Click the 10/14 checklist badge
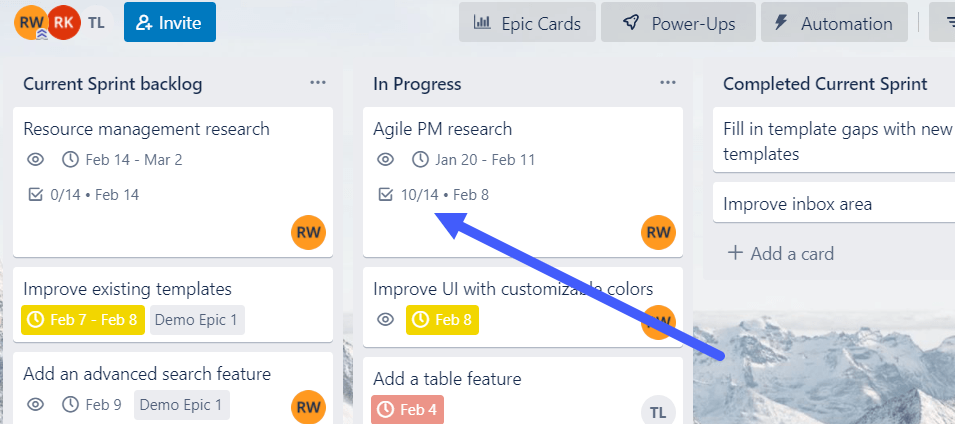Image resolution: width=955 pixels, height=424 pixels. pyautogui.click(x=434, y=195)
